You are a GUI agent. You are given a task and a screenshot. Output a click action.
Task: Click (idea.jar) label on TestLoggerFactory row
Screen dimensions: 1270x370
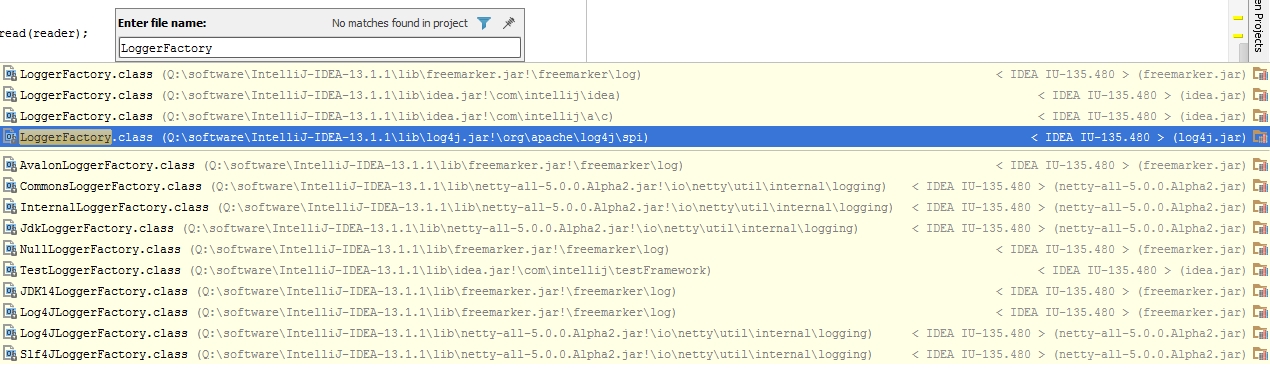[x=1213, y=270]
